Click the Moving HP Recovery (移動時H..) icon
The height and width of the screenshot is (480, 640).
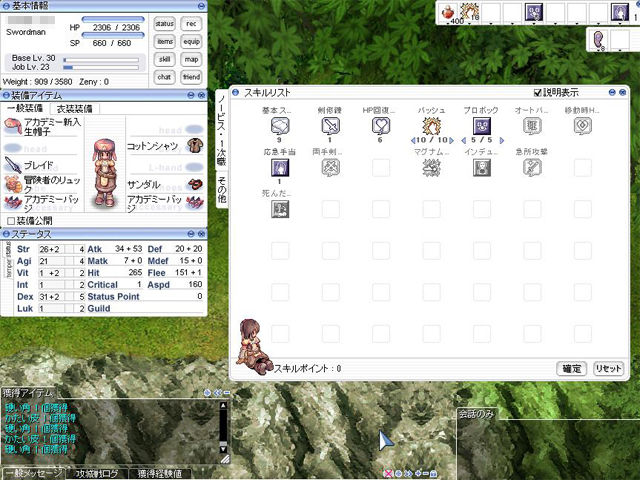pos(582,126)
